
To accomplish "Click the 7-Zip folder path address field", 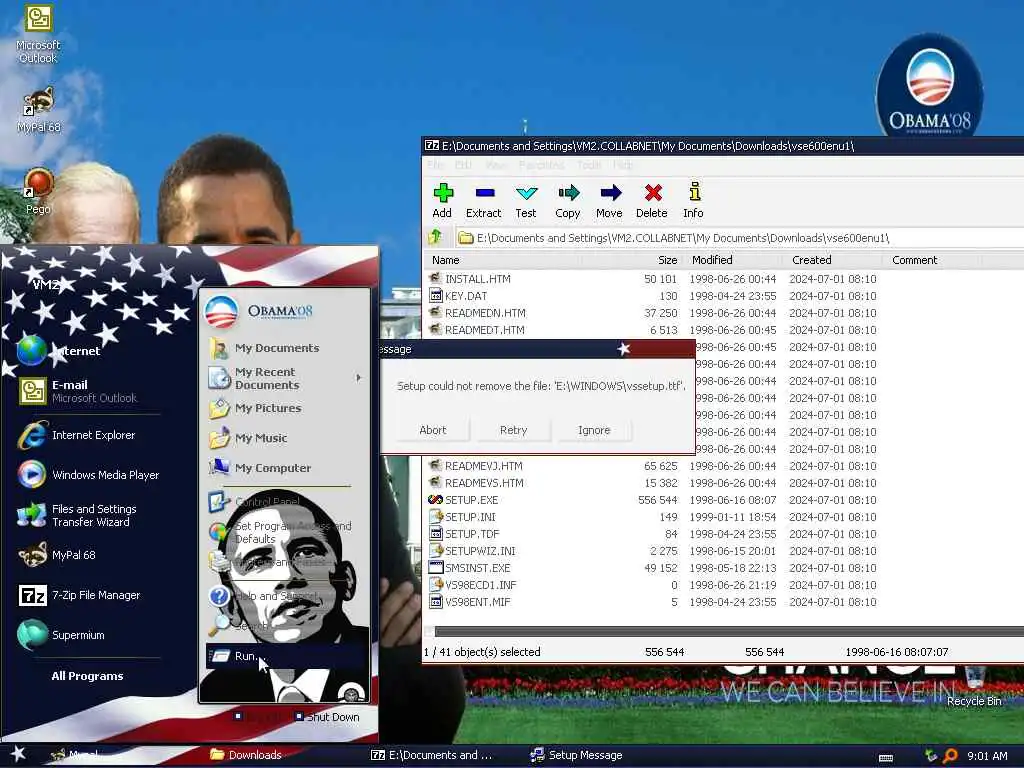I will (x=738, y=238).
